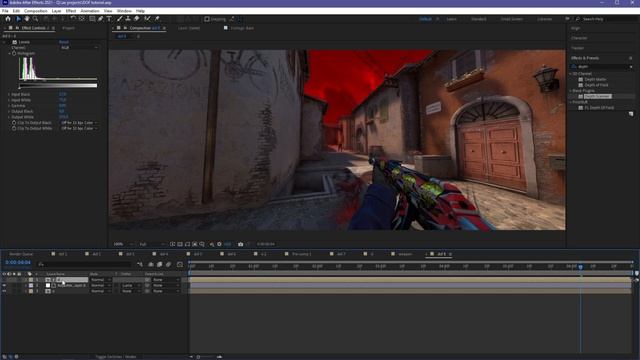Select the Small Screen workspace
The width and height of the screenshot is (640, 360).
tap(512, 19)
